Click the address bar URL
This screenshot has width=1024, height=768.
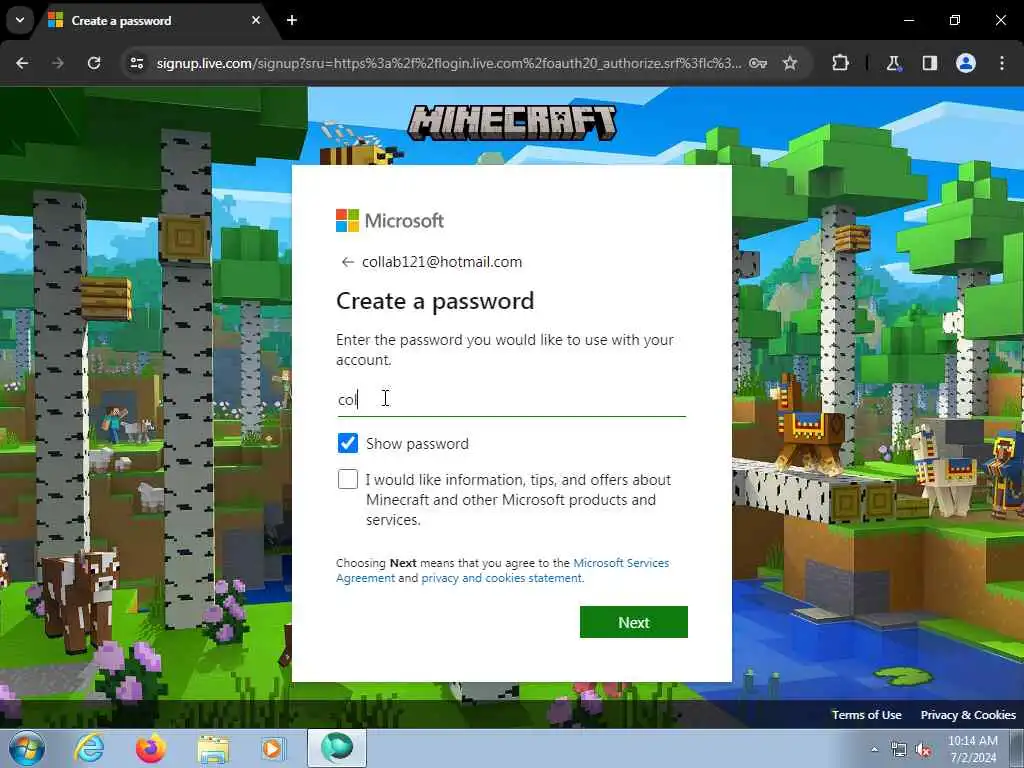449,63
